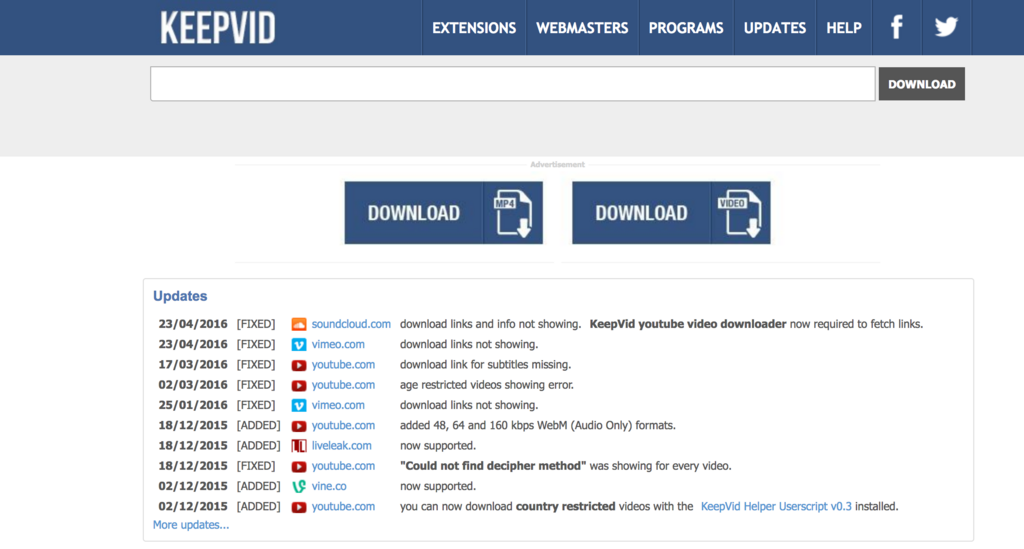
Task: Open the liveleak.com link
Action: [x=341, y=445]
